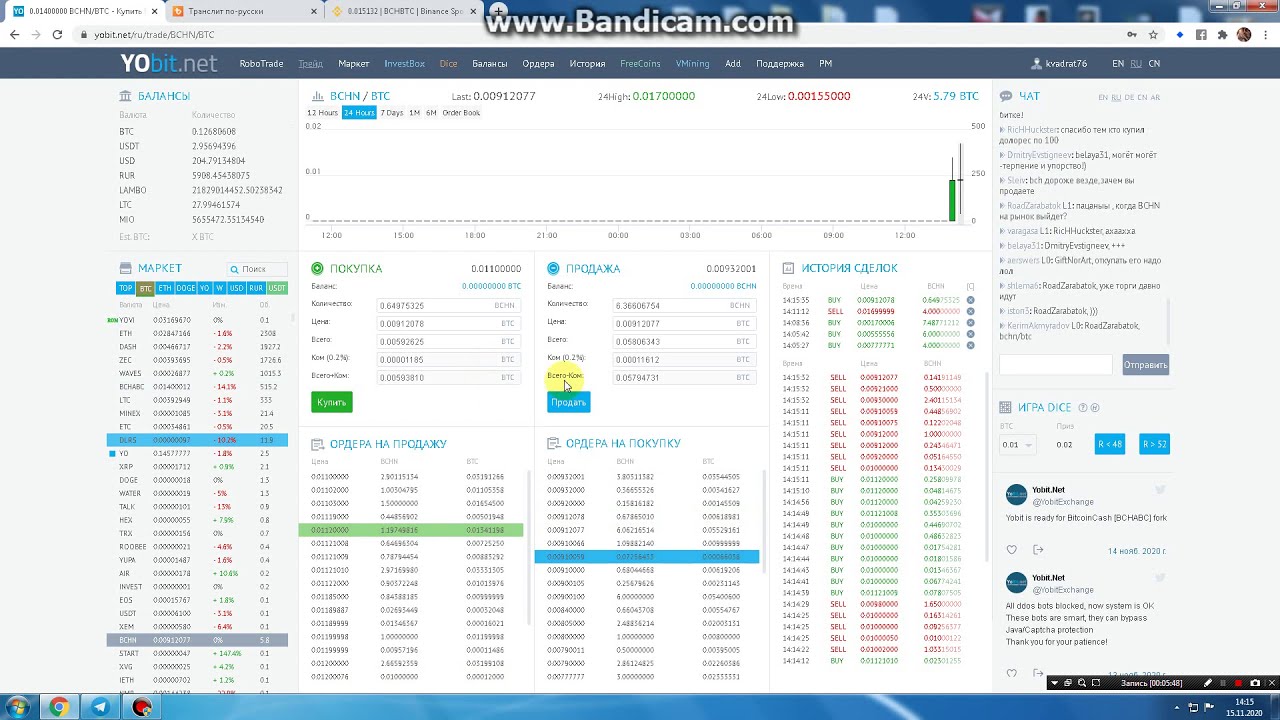Switch site language to EN
Screen dimensions: 1280x720
point(1118,64)
